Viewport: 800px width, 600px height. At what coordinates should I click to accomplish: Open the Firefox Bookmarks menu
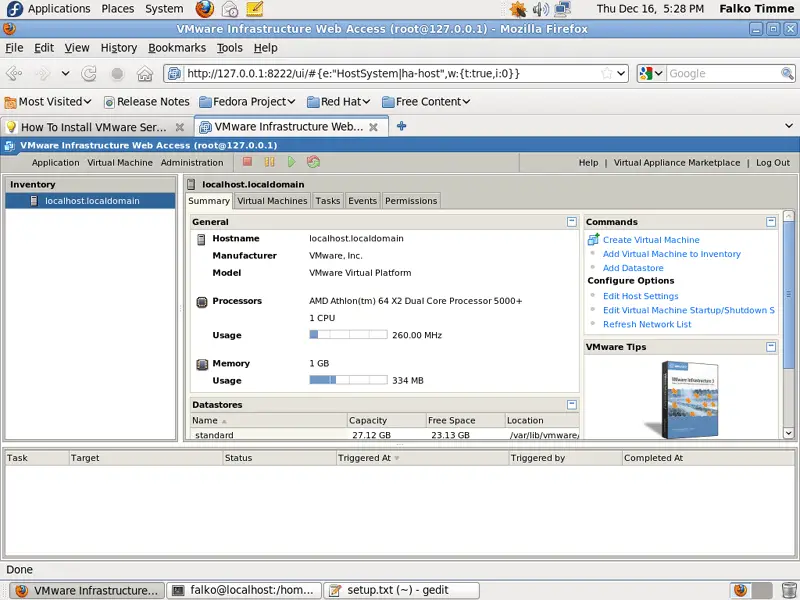point(177,47)
